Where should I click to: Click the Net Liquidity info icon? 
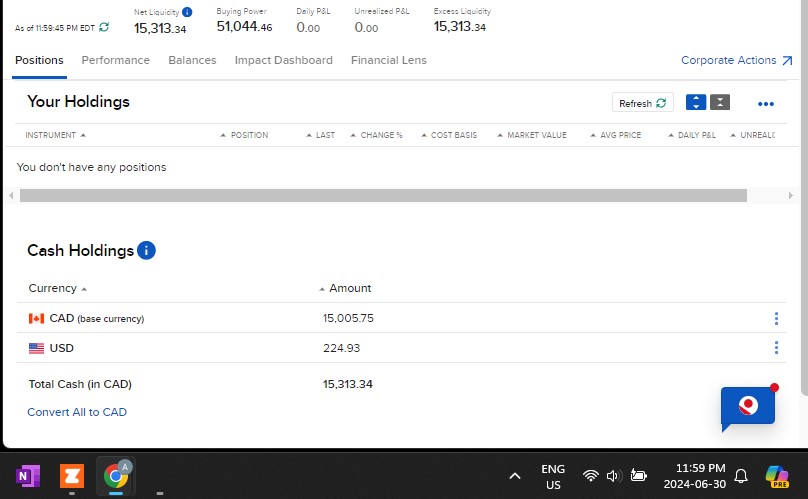(x=187, y=12)
